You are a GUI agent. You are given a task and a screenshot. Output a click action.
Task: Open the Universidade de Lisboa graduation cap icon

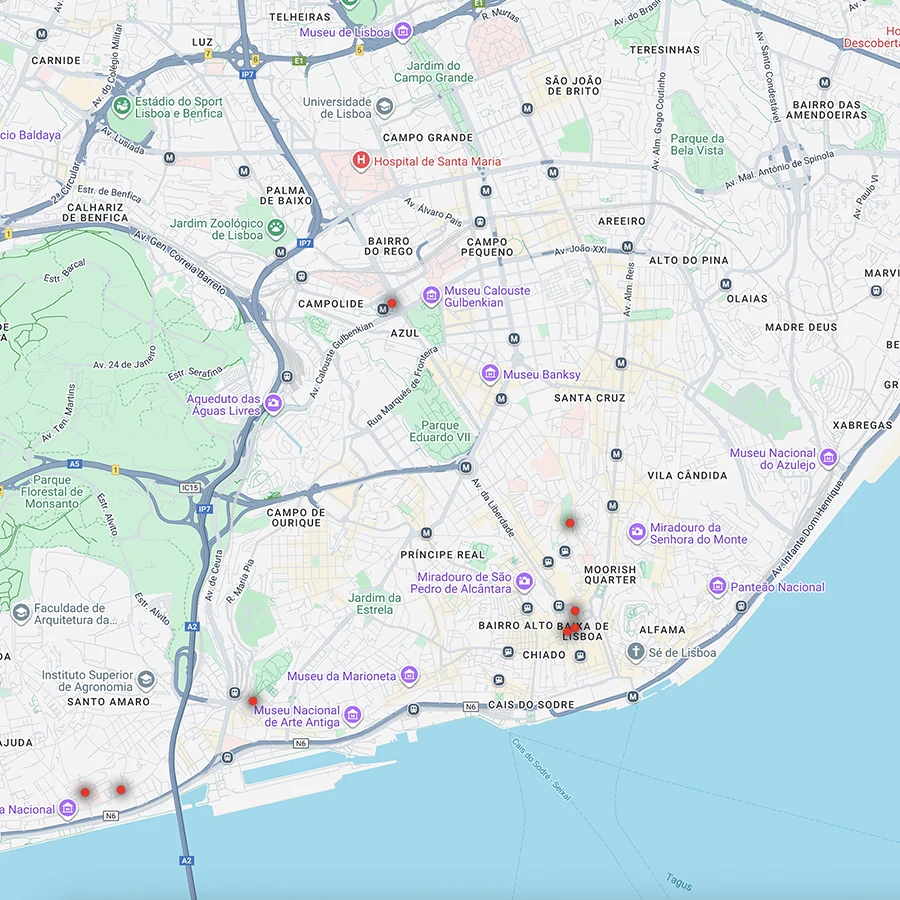pos(384,107)
